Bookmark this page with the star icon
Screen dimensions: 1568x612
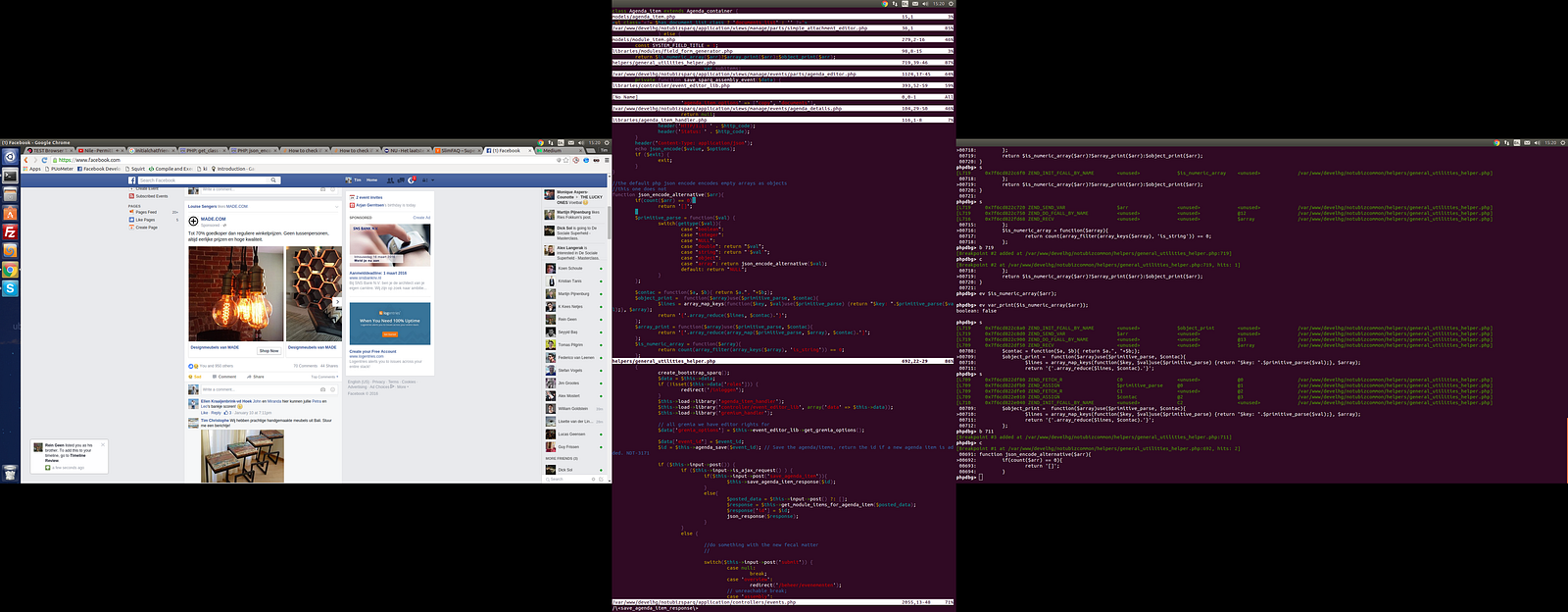coord(565,160)
